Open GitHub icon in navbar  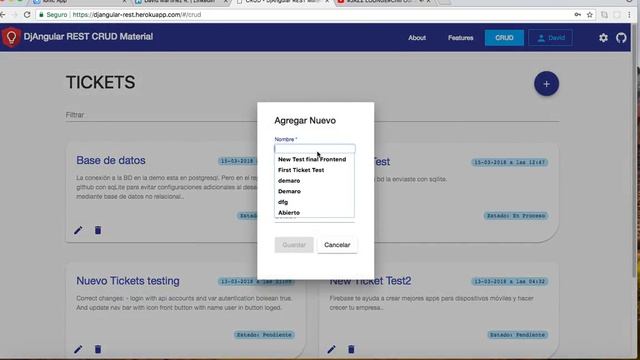[621, 38]
